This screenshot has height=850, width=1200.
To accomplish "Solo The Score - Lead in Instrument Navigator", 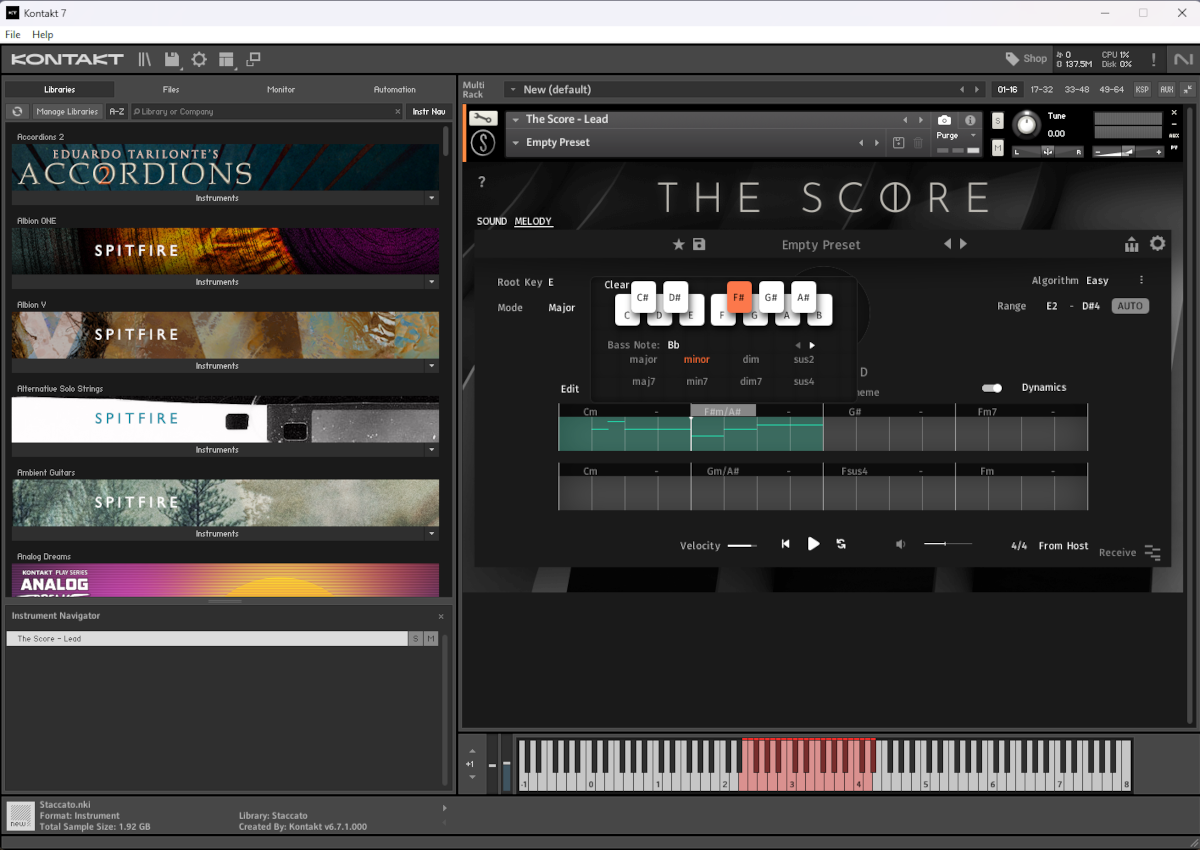I will [416, 639].
